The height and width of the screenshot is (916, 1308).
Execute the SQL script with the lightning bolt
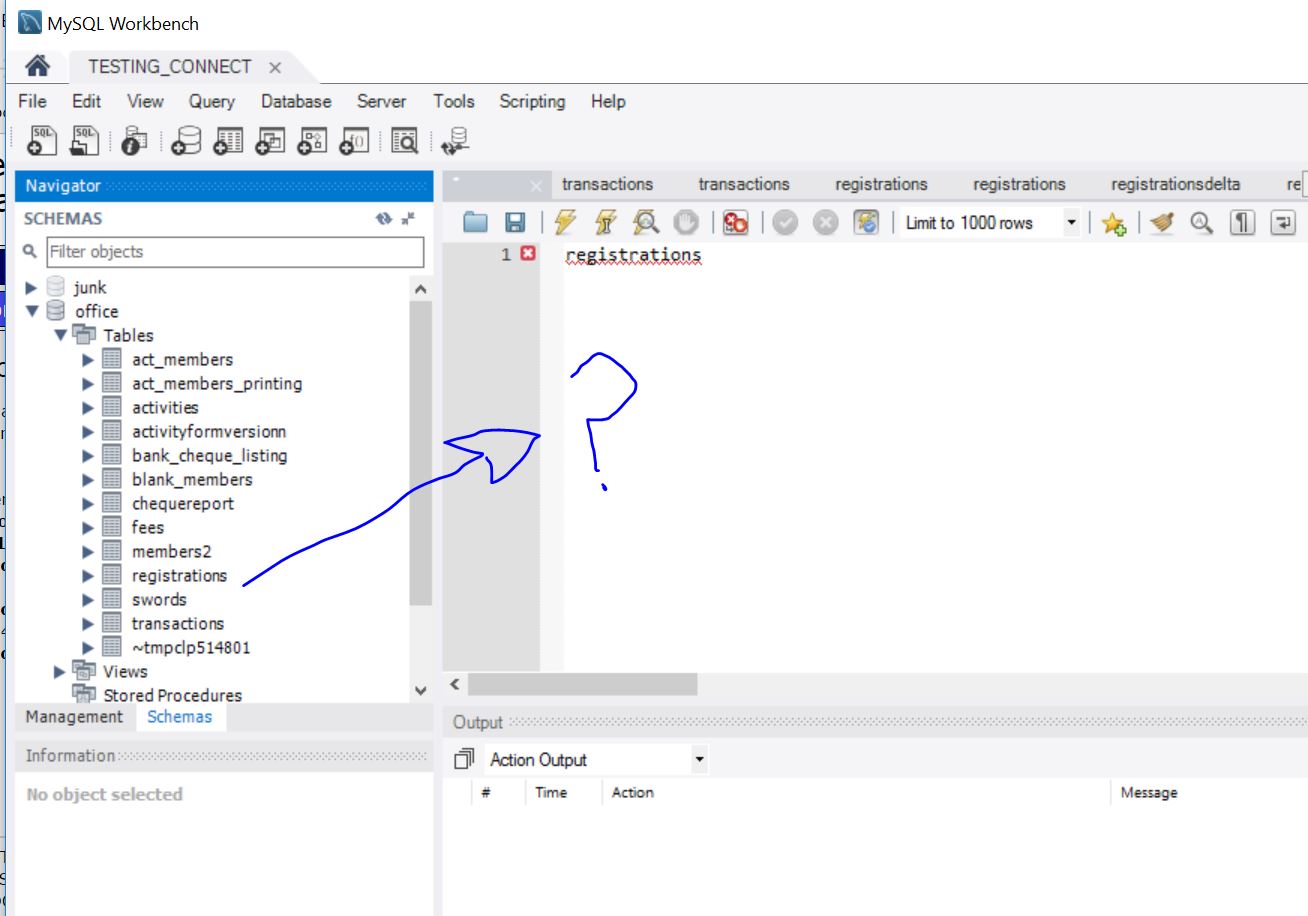pyautogui.click(x=566, y=222)
